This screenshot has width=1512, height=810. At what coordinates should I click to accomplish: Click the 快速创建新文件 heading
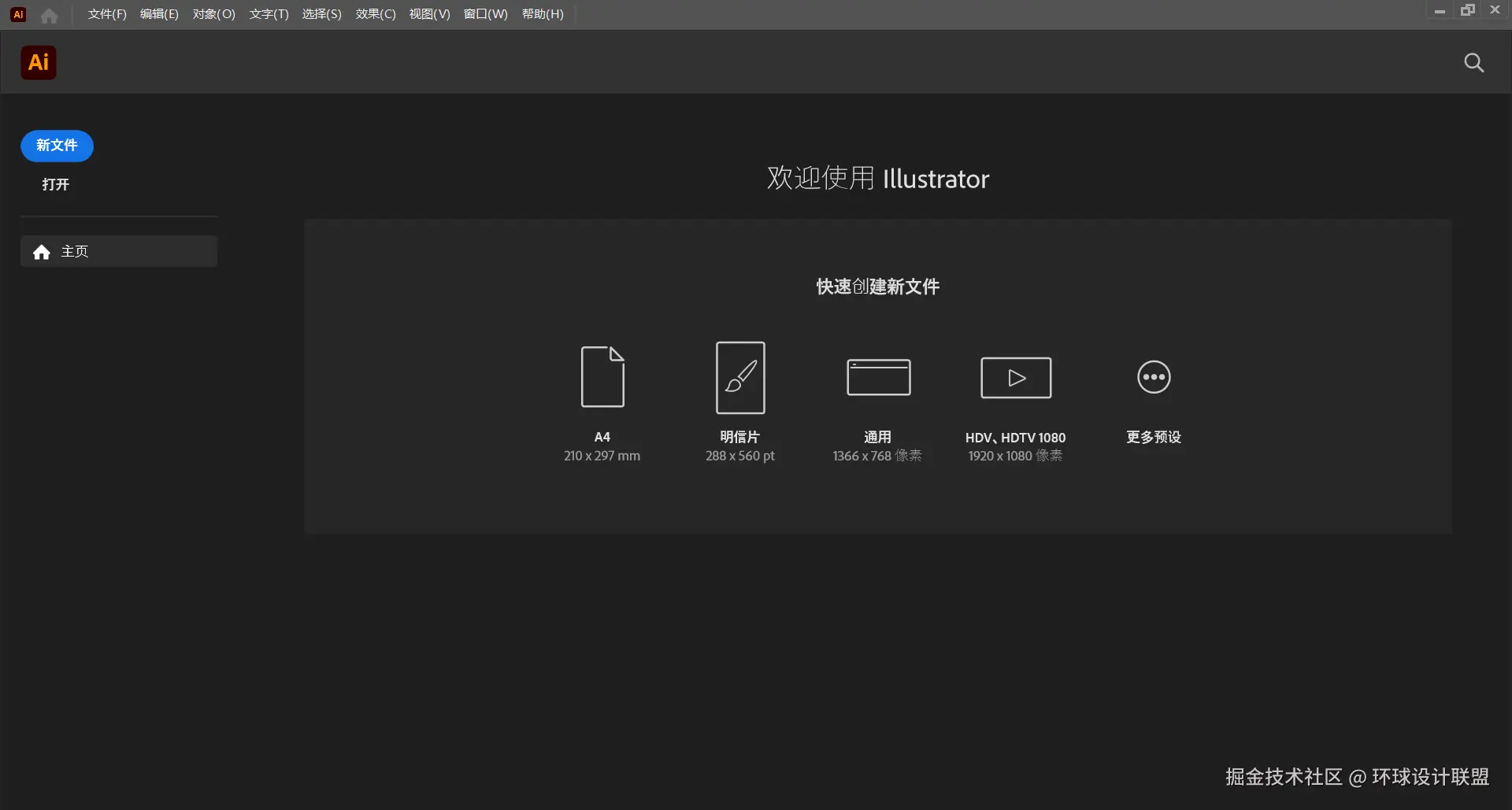(878, 287)
